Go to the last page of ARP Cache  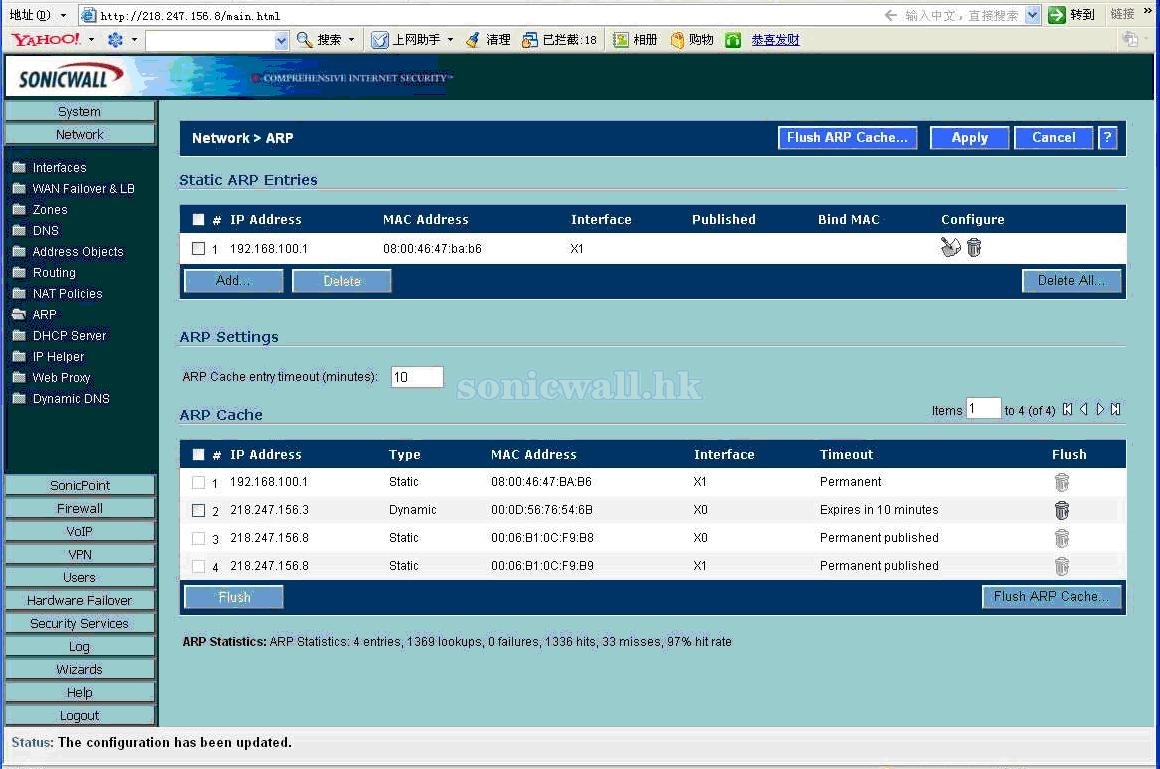[x=1116, y=409]
